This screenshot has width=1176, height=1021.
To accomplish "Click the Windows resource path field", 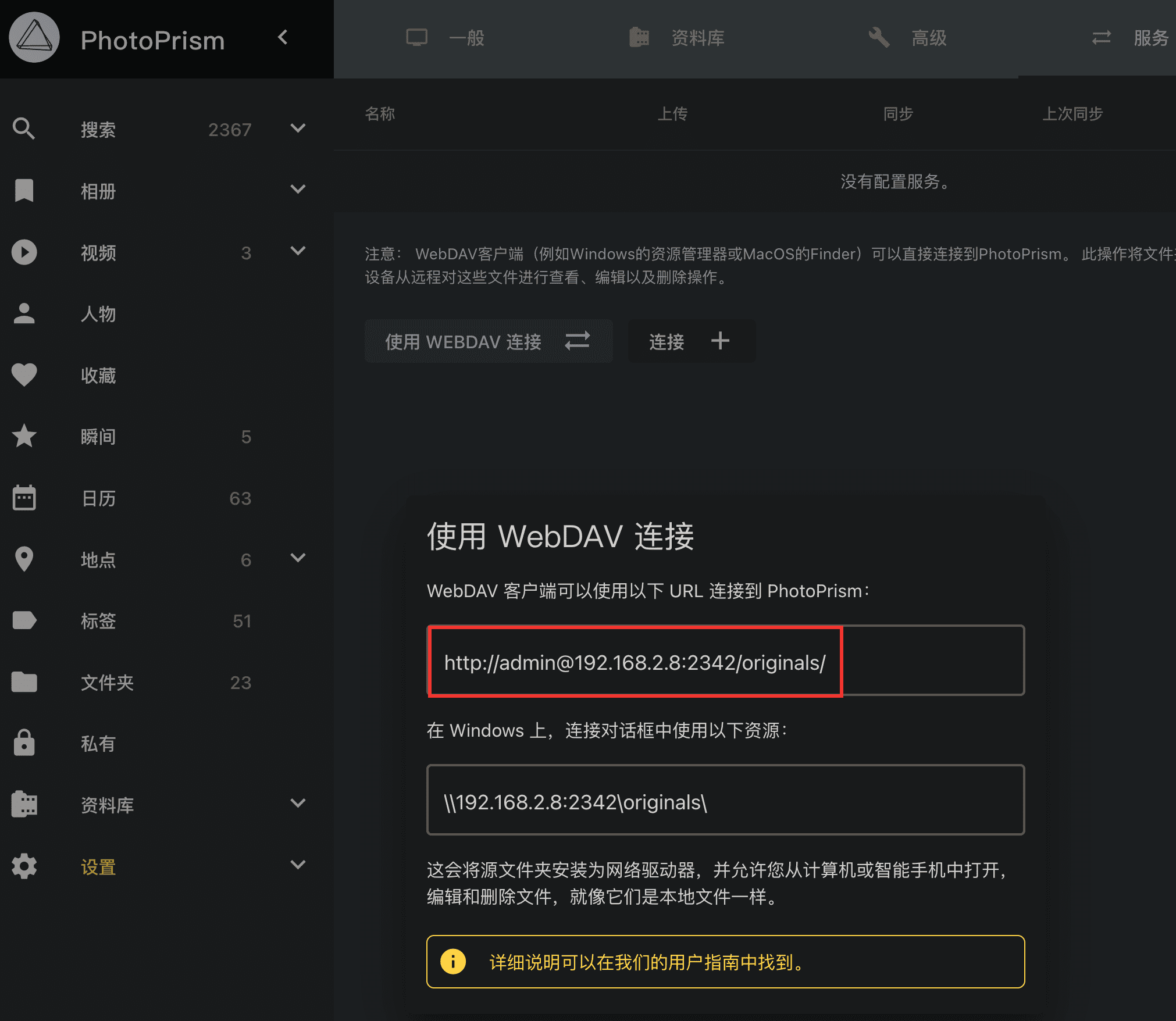I will pos(725,800).
